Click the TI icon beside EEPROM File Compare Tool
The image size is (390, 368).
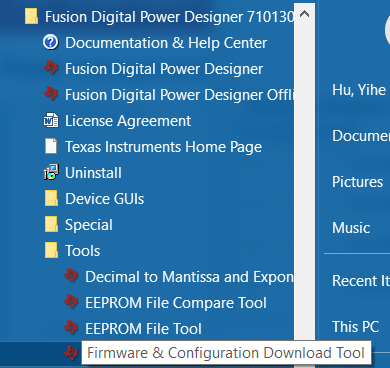[x=71, y=302]
